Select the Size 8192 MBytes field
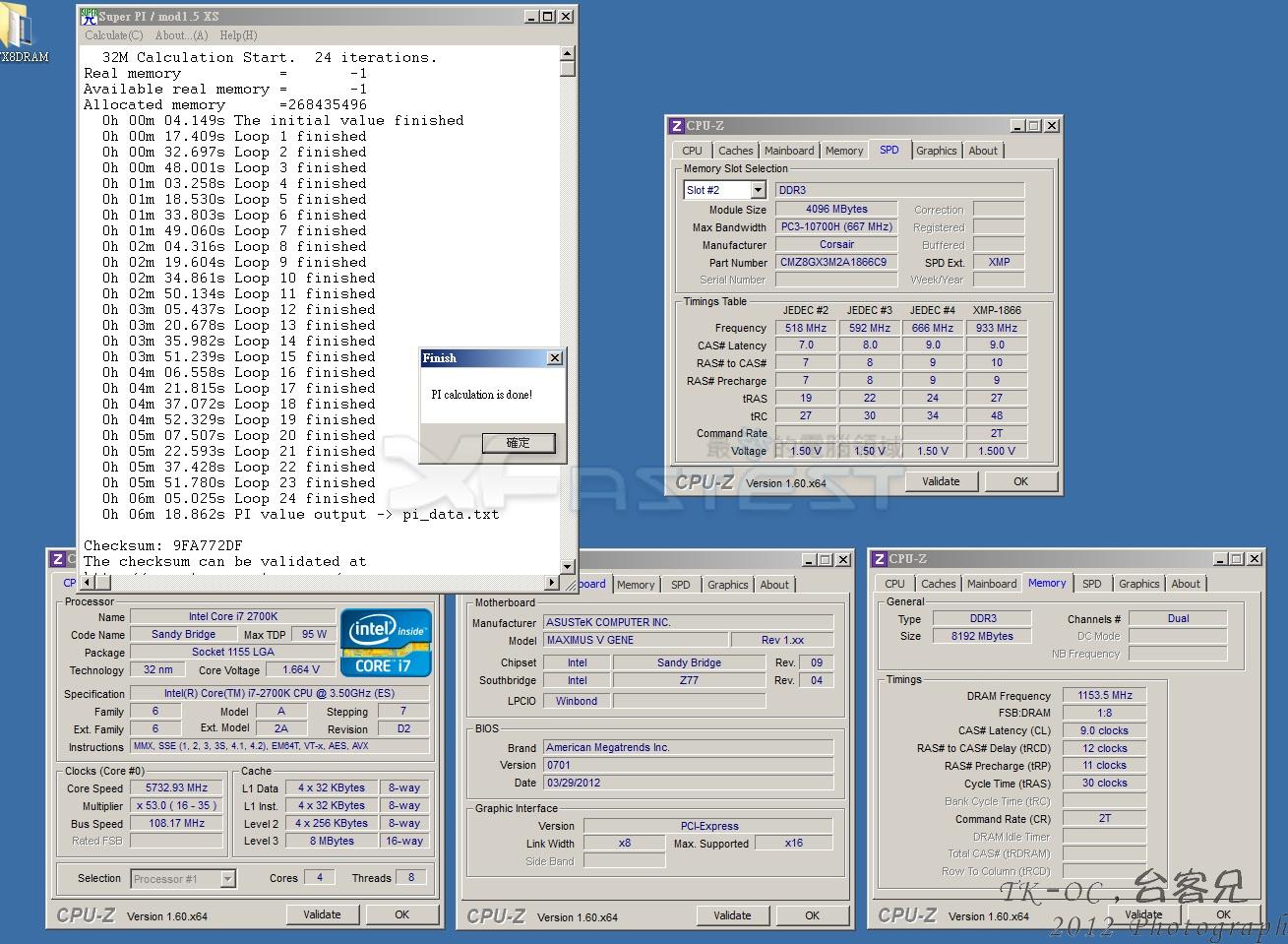This screenshot has height=944, width=1288. coord(982,636)
